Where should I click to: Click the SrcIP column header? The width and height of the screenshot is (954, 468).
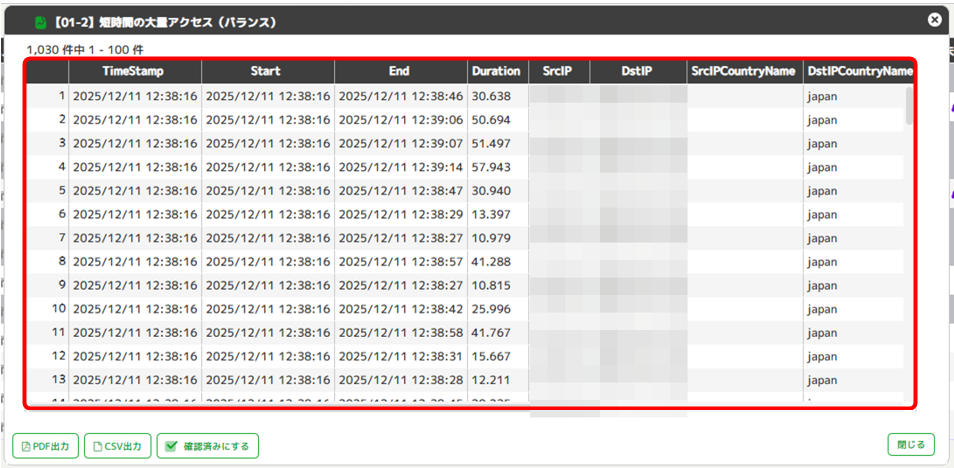[x=559, y=71]
